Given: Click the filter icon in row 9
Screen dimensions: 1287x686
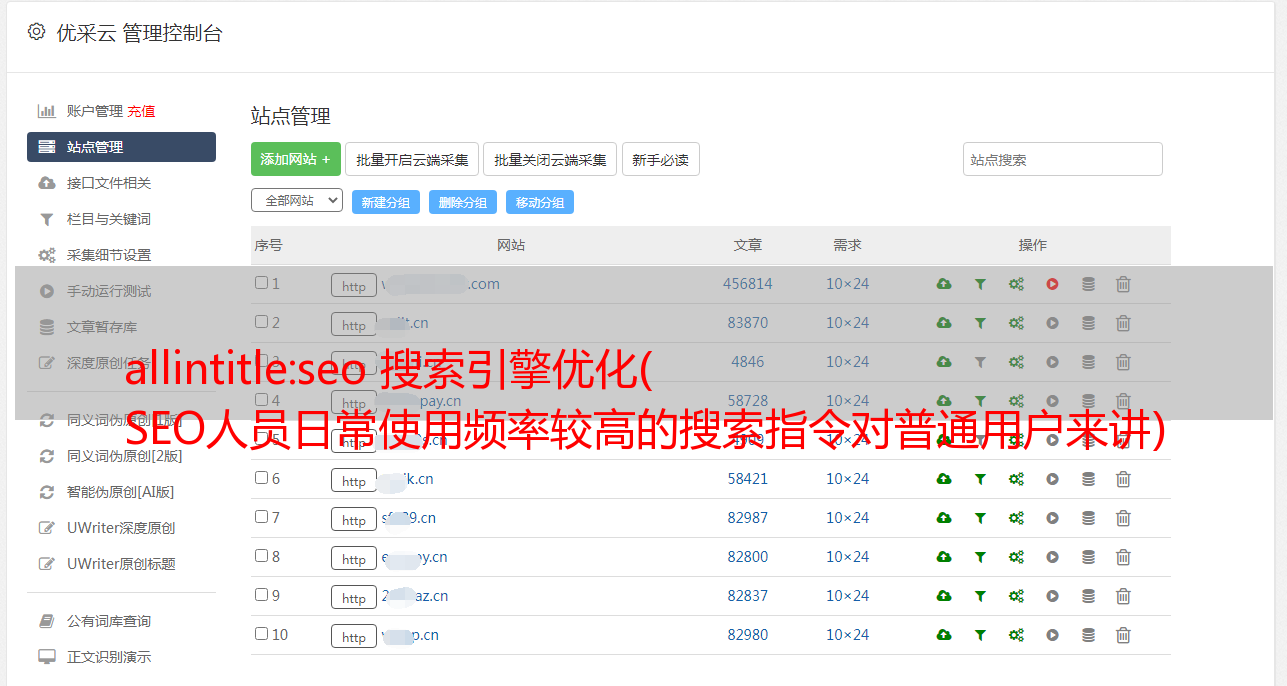Looking at the screenshot, I should pyautogui.click(x=980, y=596).
